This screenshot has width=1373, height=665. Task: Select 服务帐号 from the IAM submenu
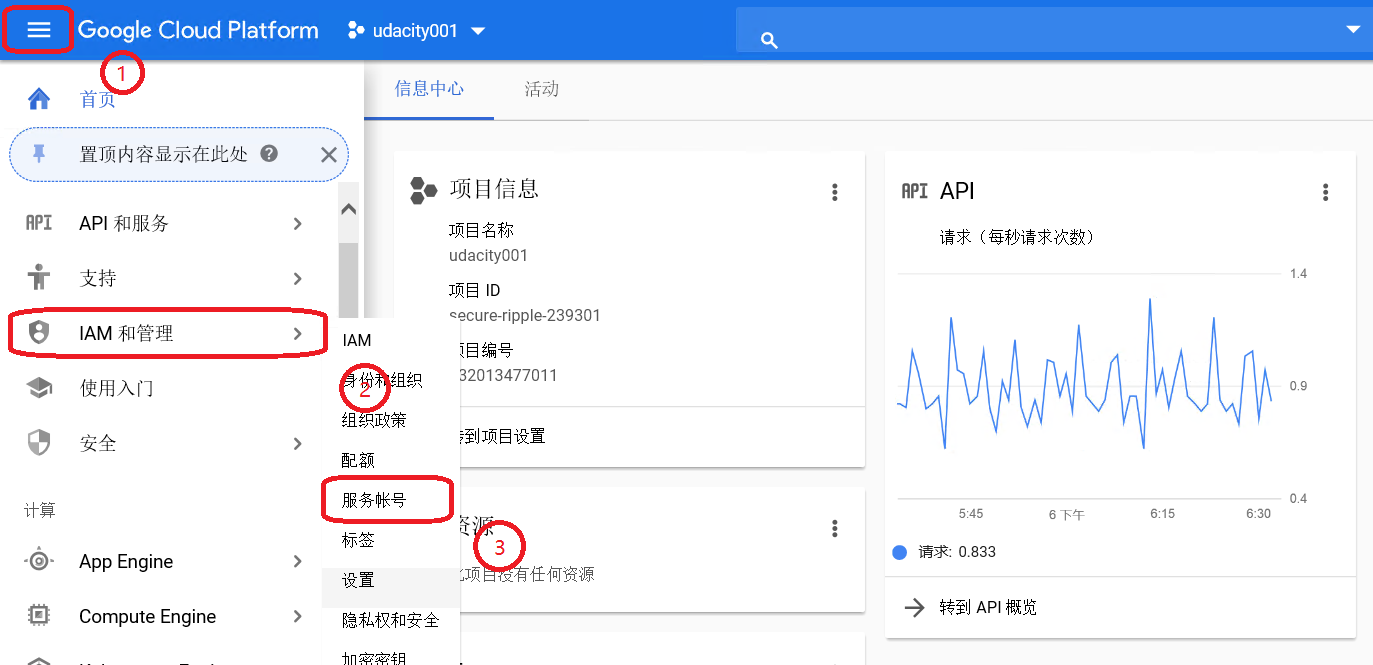coord(374,500)
